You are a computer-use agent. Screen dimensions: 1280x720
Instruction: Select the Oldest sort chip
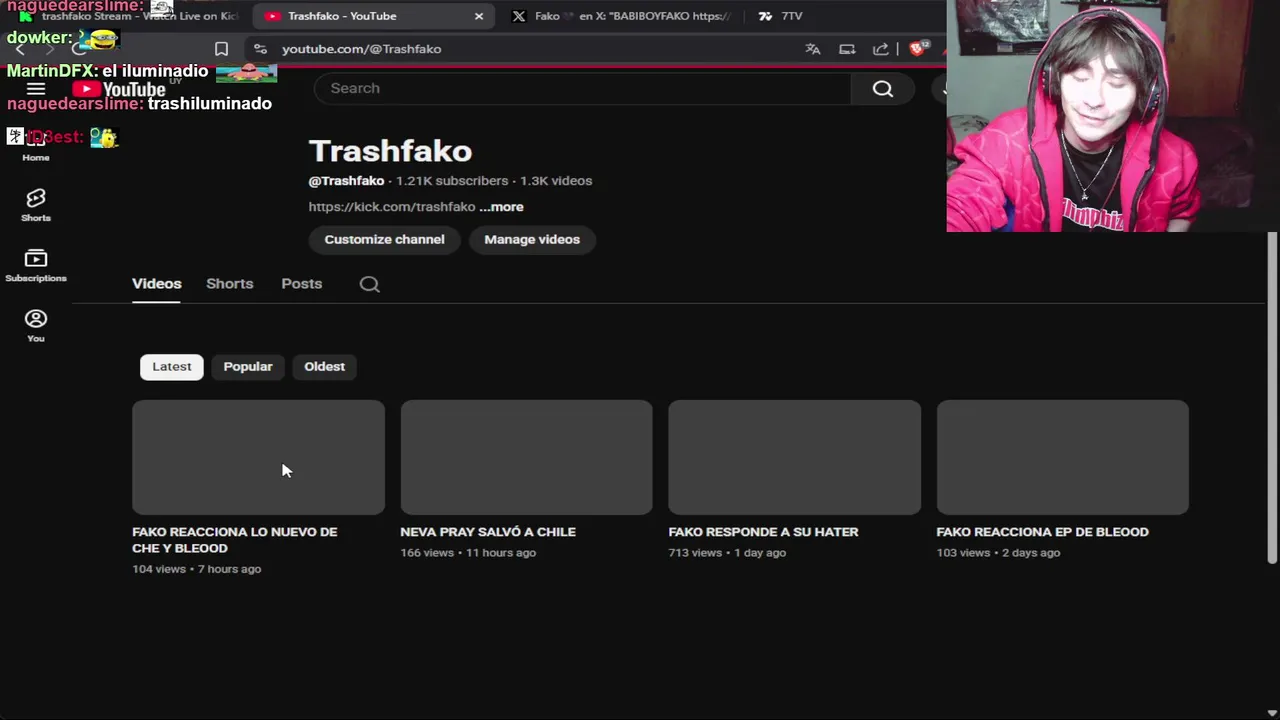click(325, 367)
